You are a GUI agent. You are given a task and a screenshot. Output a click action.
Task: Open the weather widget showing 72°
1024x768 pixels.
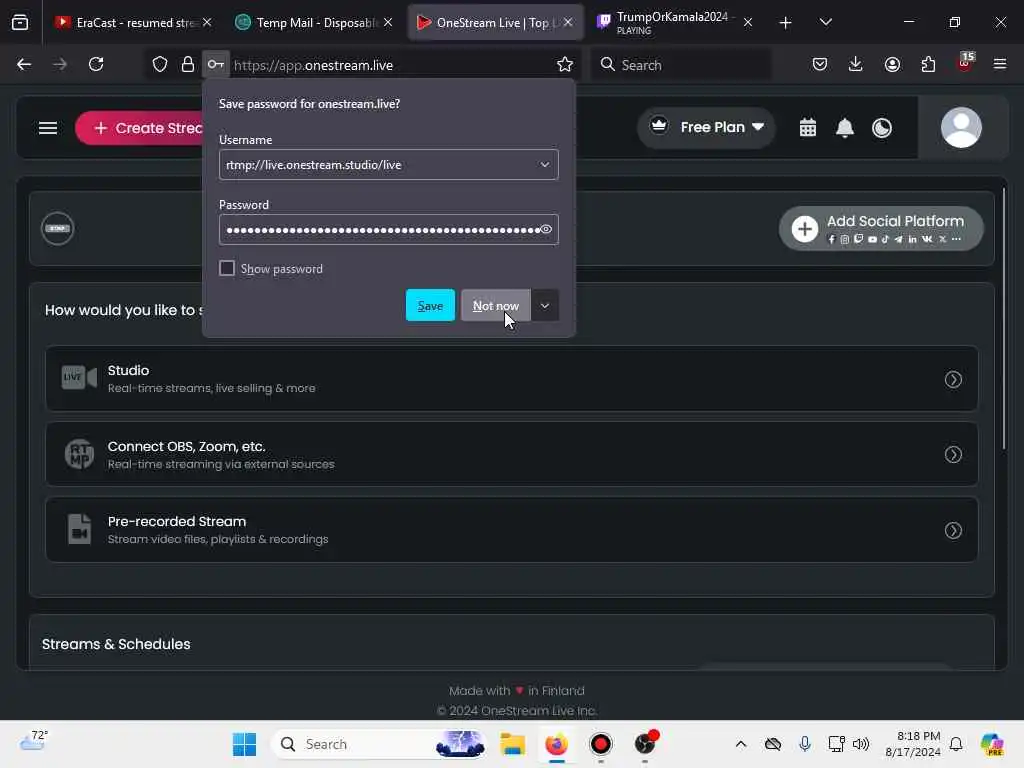(x=33, y=741)
